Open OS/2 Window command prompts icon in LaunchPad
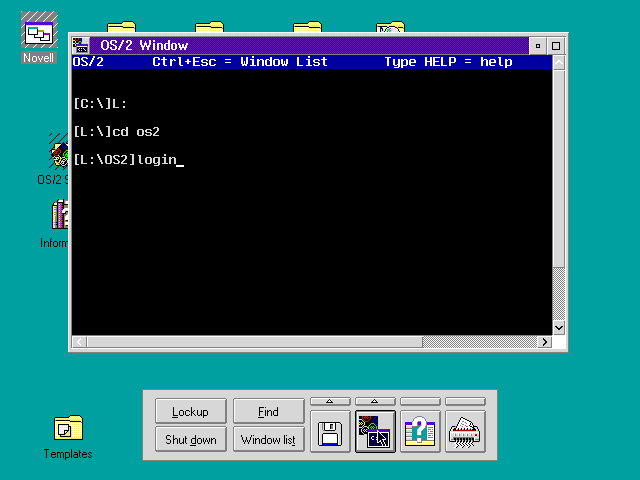640x480 pixels. click(x=375, y=431)
